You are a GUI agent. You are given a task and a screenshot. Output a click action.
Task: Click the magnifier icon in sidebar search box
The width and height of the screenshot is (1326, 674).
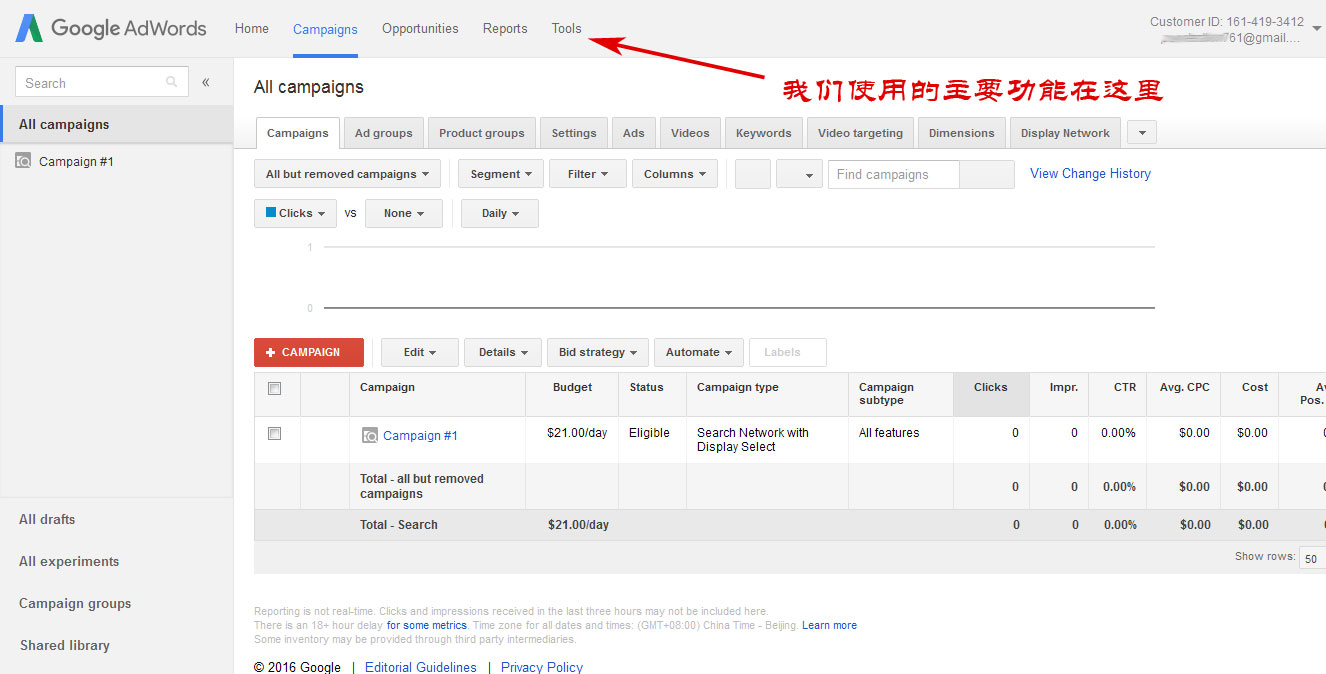point(172,82)
